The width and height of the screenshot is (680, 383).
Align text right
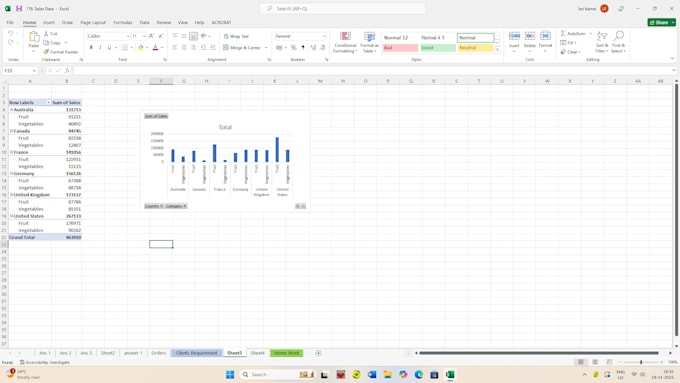(x=193, y=47)
